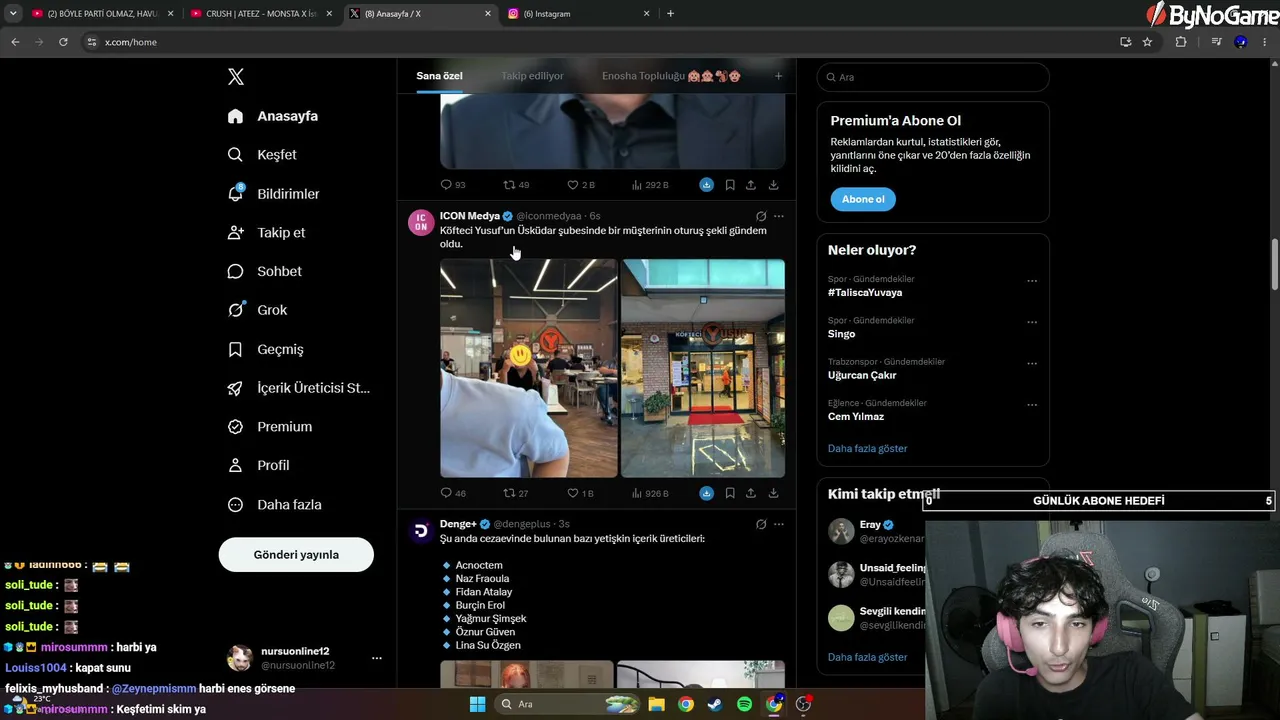Image resolution: width=1280 pixels, height=720 pixels.
Task: Open Köfteci Yusuf storefront photo
Action: coord(703,368)
